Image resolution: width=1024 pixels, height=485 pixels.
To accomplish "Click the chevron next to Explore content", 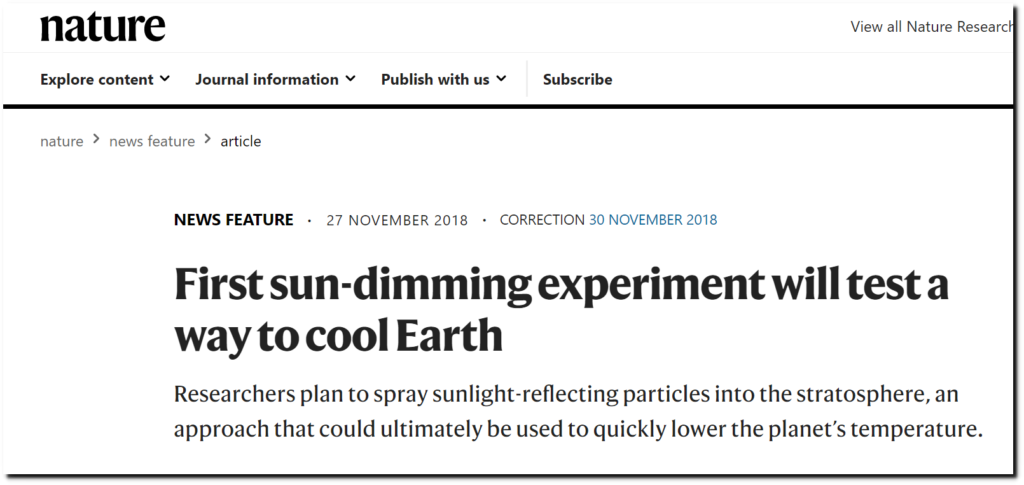I will point(165,79).
